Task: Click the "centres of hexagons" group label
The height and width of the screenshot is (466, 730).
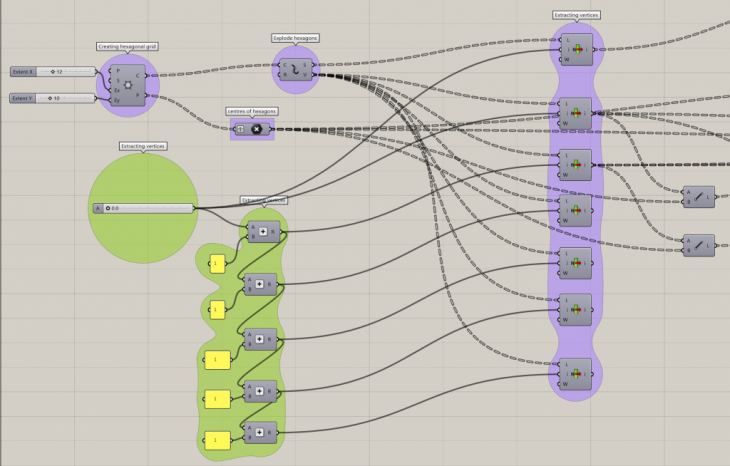Action: tap(252, 111)
